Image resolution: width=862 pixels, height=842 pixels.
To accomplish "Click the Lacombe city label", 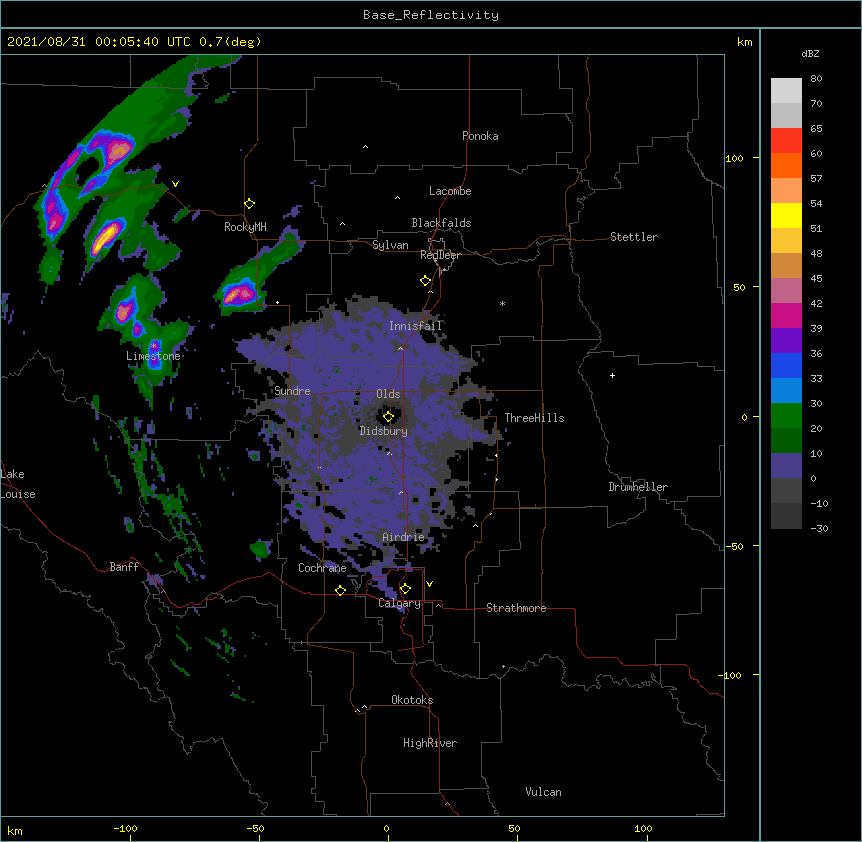I will click(x=450, y=191).
